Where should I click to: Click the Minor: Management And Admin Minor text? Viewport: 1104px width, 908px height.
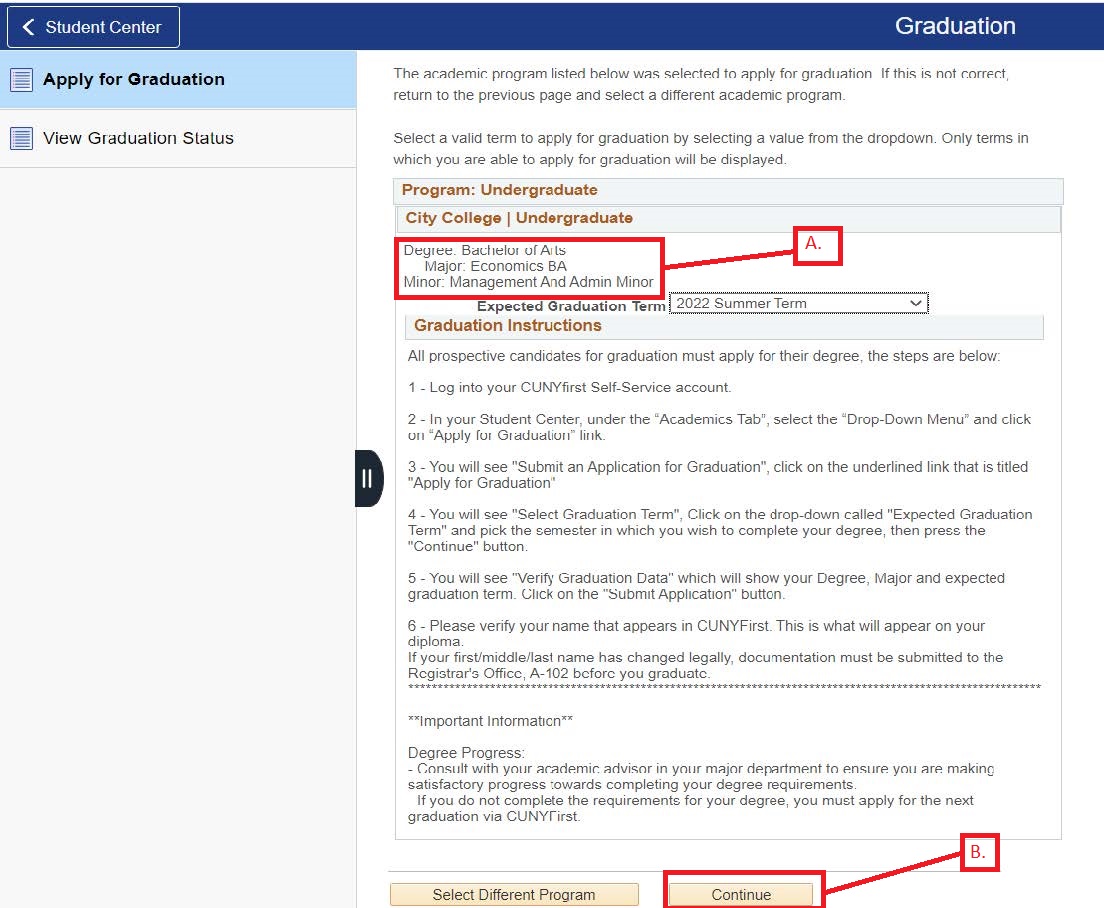coord(528,282)
